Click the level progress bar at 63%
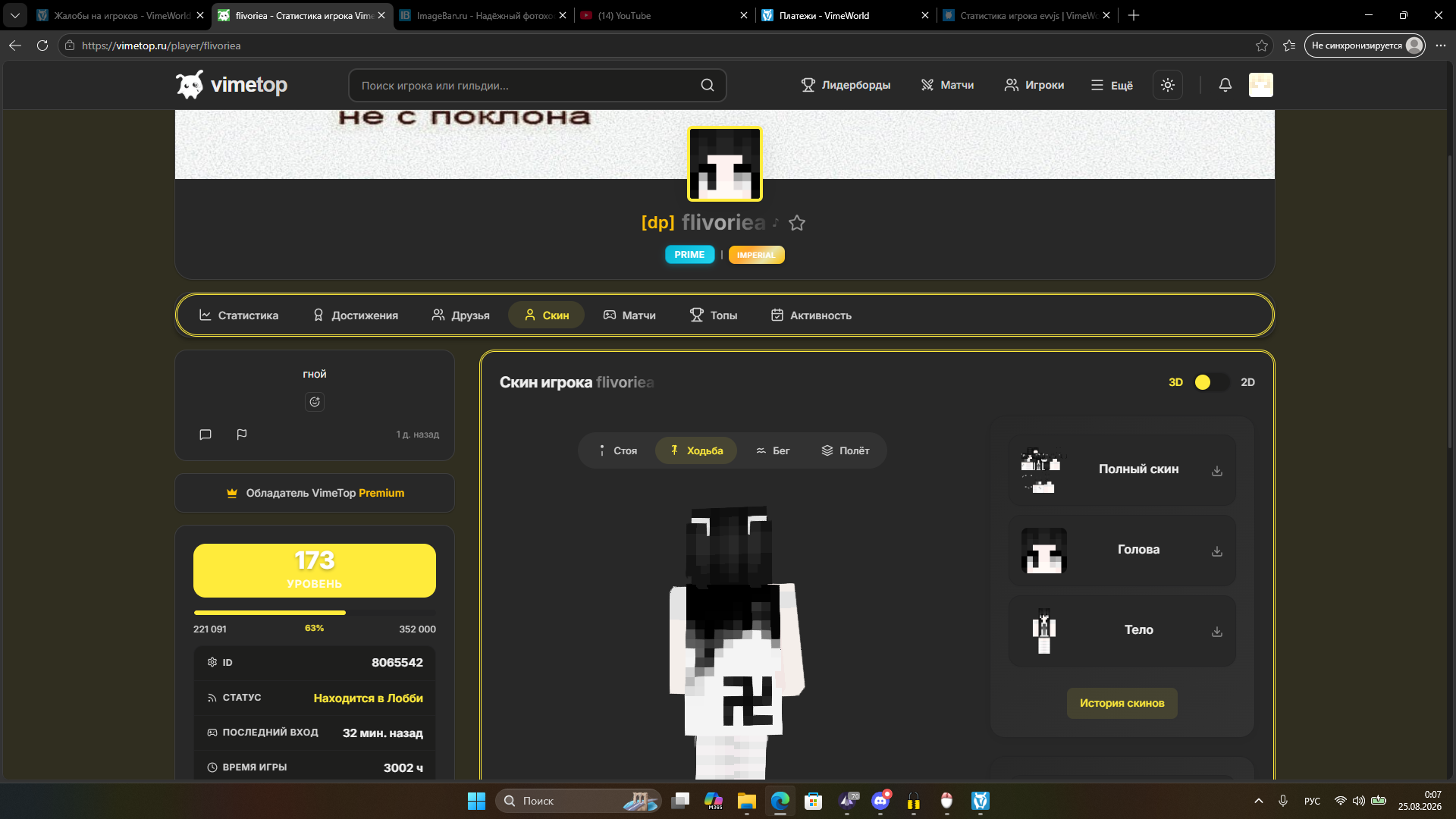Screen dimensions: 1456x819 pyautogui.click(x=315, y=613)
